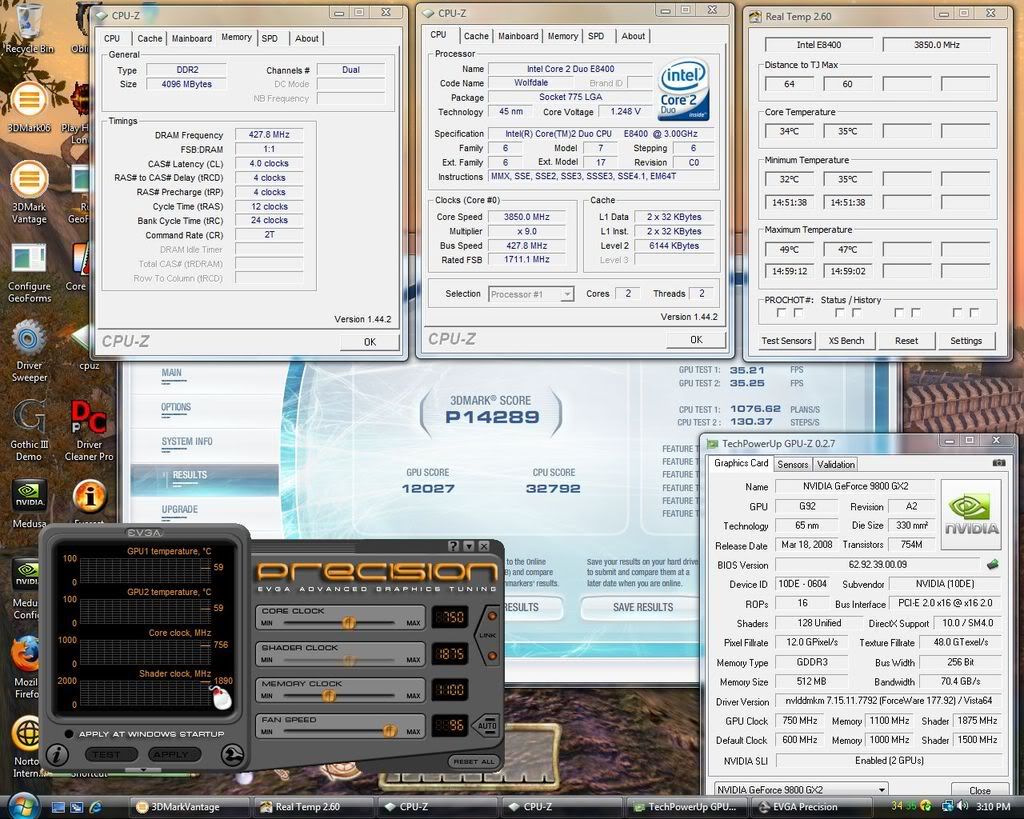Click RESET ALL in EVGA Precision
Image resolution: width=1024 pixels, height=819 pixels.
pos(475,762)
